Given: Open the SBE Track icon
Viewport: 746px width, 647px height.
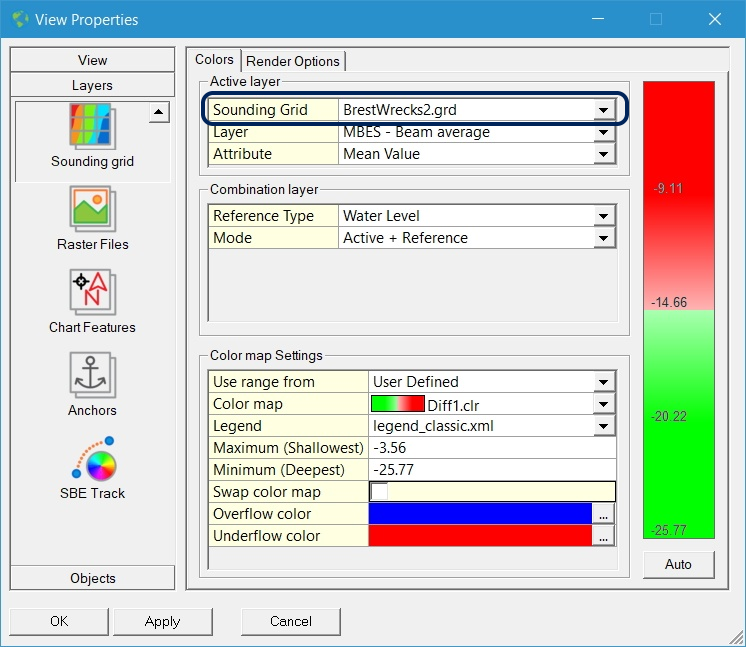Looking at the screenshot, I should (x=93, y=459).
